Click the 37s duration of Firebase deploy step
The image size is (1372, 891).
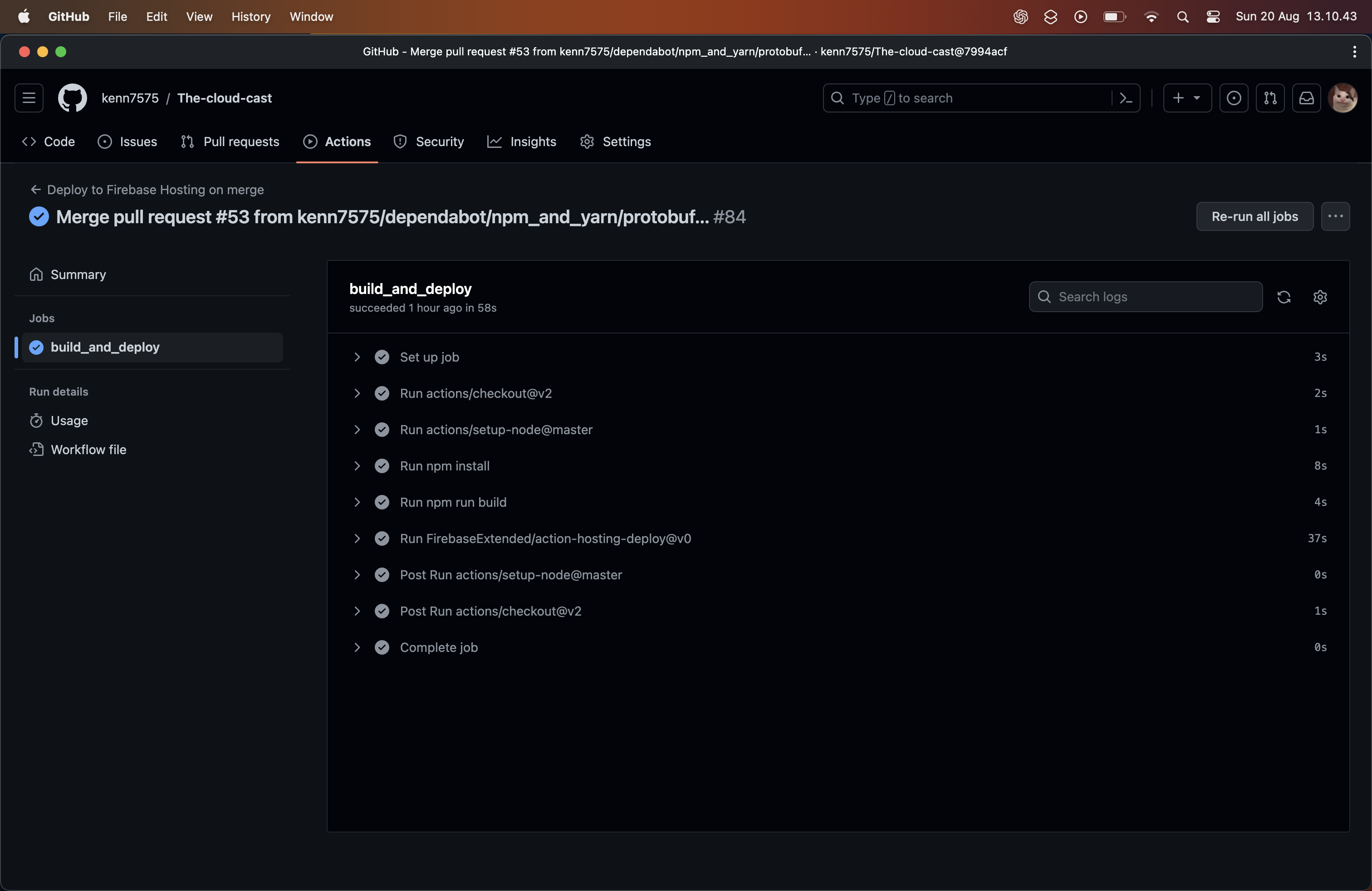[1317, 539]
